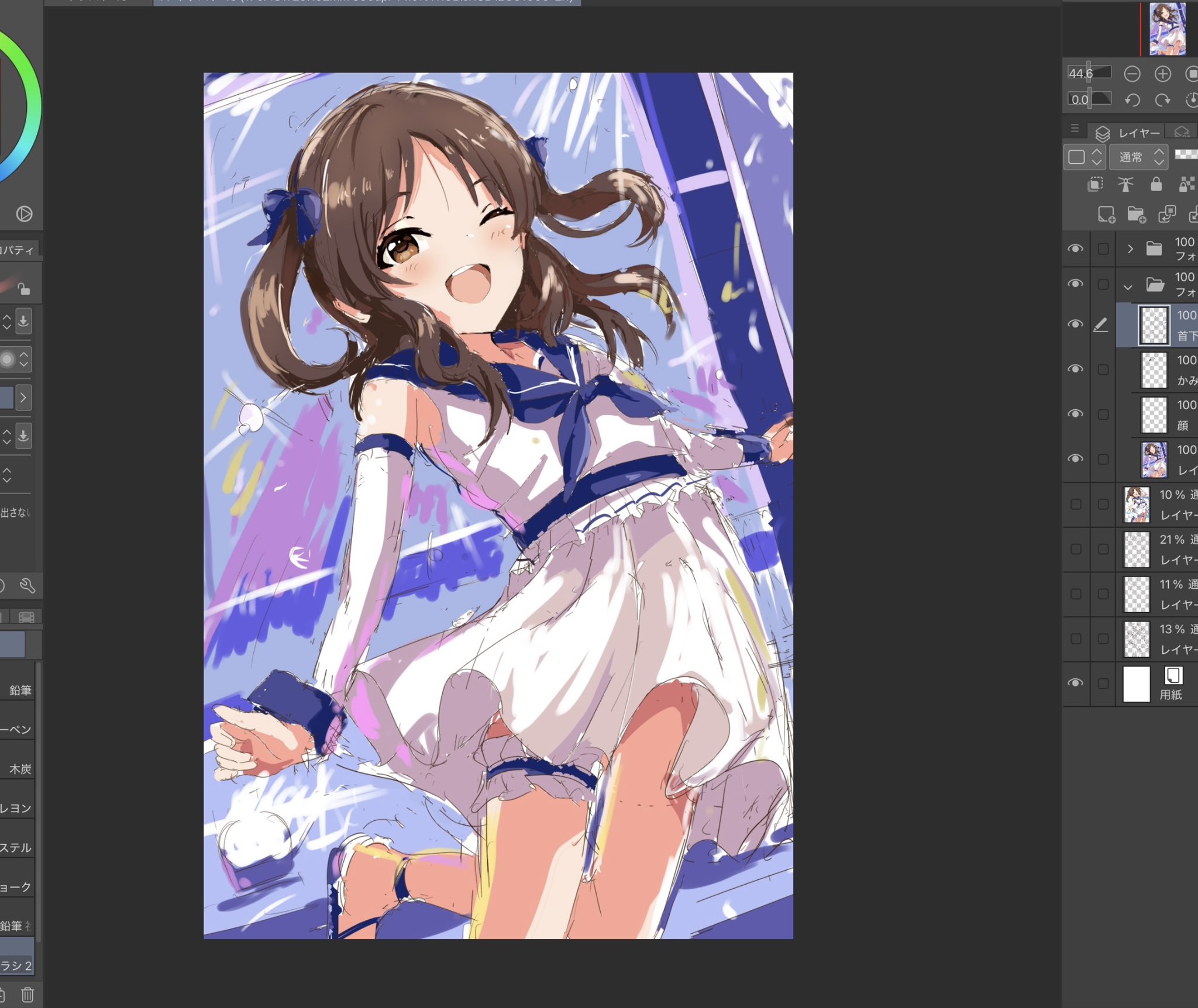Viewport: 1198px width, 1008px height.
Task: Collapse the open layer folder
Action: coord(1128,286)
